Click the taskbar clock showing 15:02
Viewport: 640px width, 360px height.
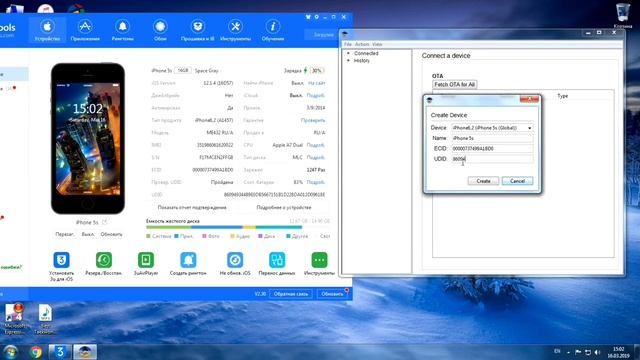coord(618,352)
